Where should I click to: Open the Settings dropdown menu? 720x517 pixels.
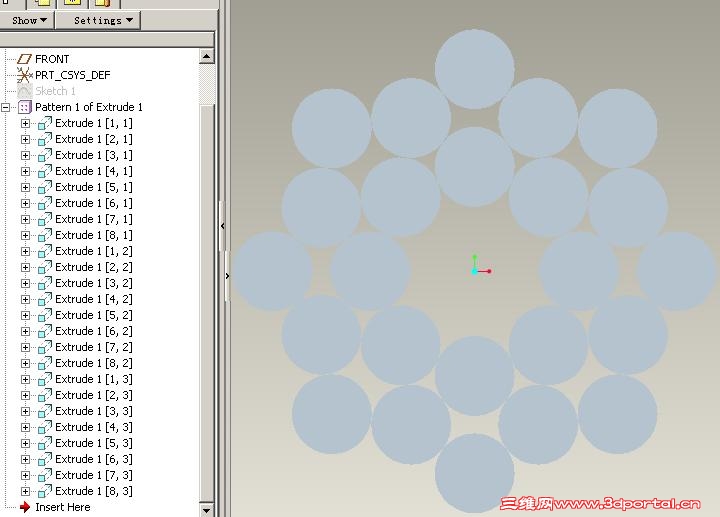coord(98,21)
